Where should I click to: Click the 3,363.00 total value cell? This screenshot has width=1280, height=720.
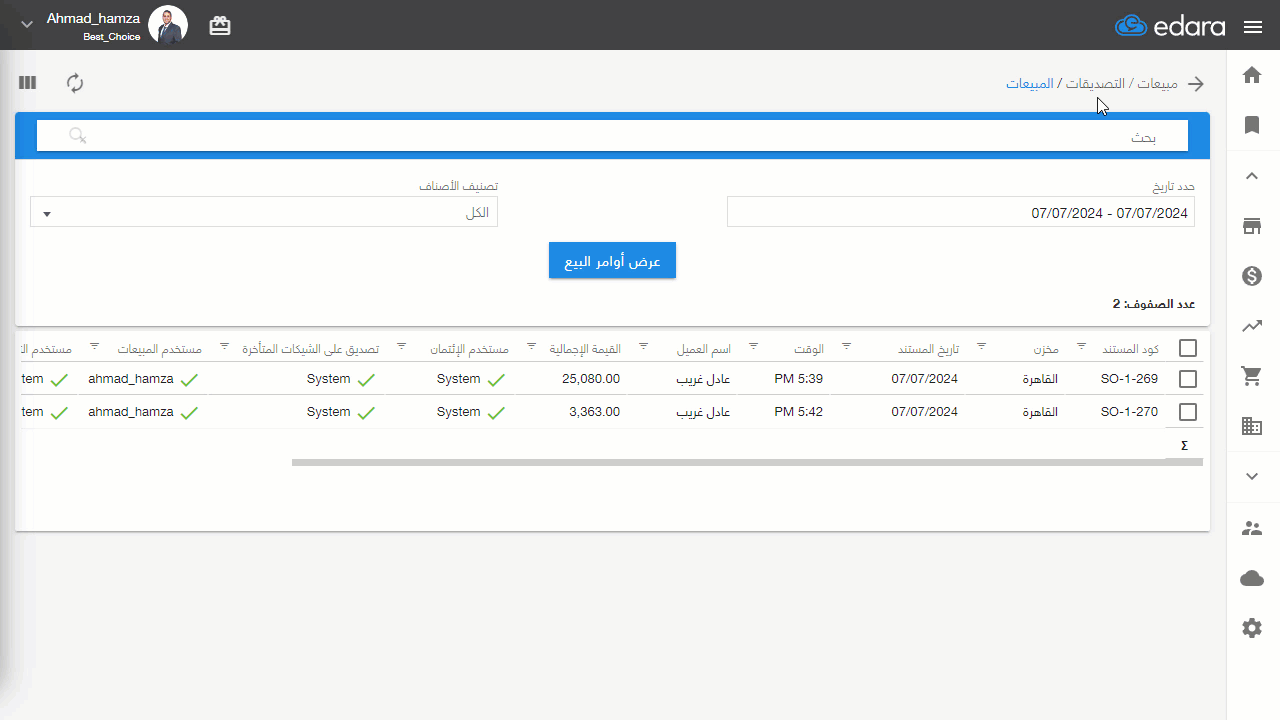click(595, 412)
